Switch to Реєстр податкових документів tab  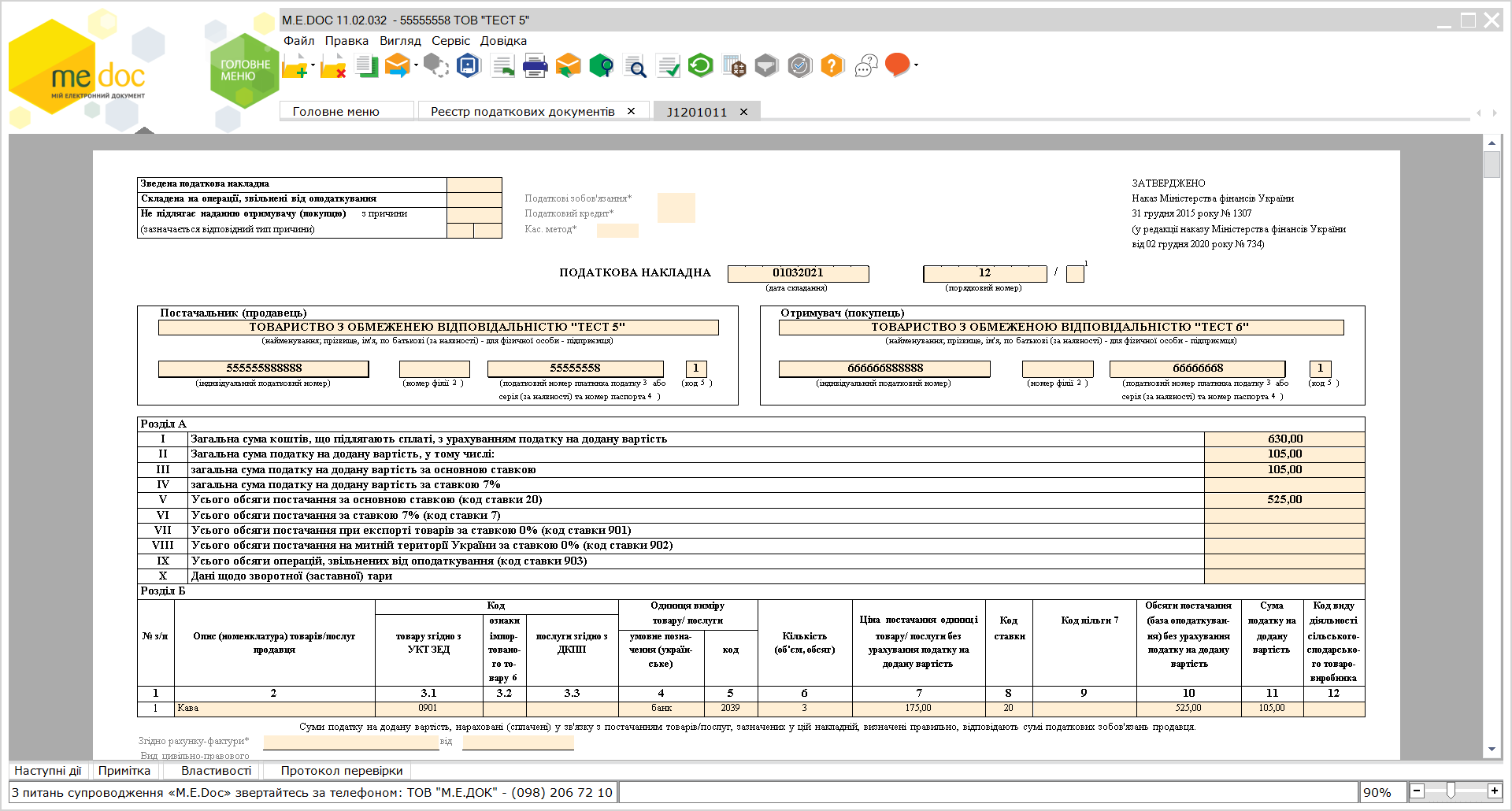point(523,112)
